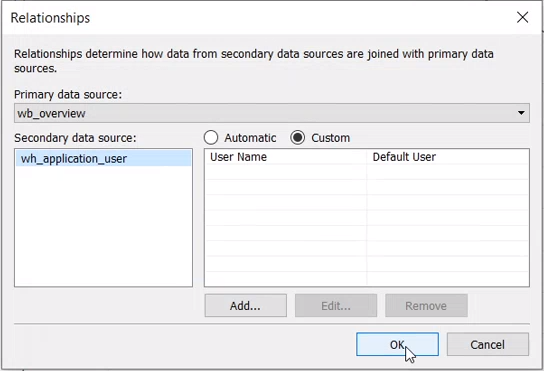This screenshot has height=371, width=544.
Task: Click the Cancel button
Action: coord(487,344)
